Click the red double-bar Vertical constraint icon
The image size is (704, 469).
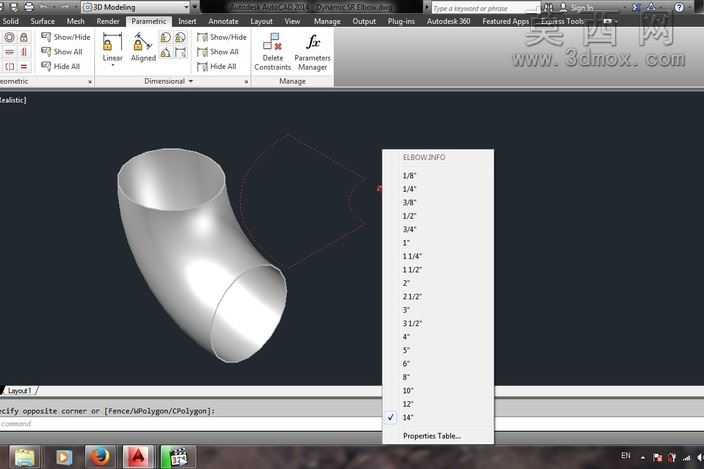[24, 52]
